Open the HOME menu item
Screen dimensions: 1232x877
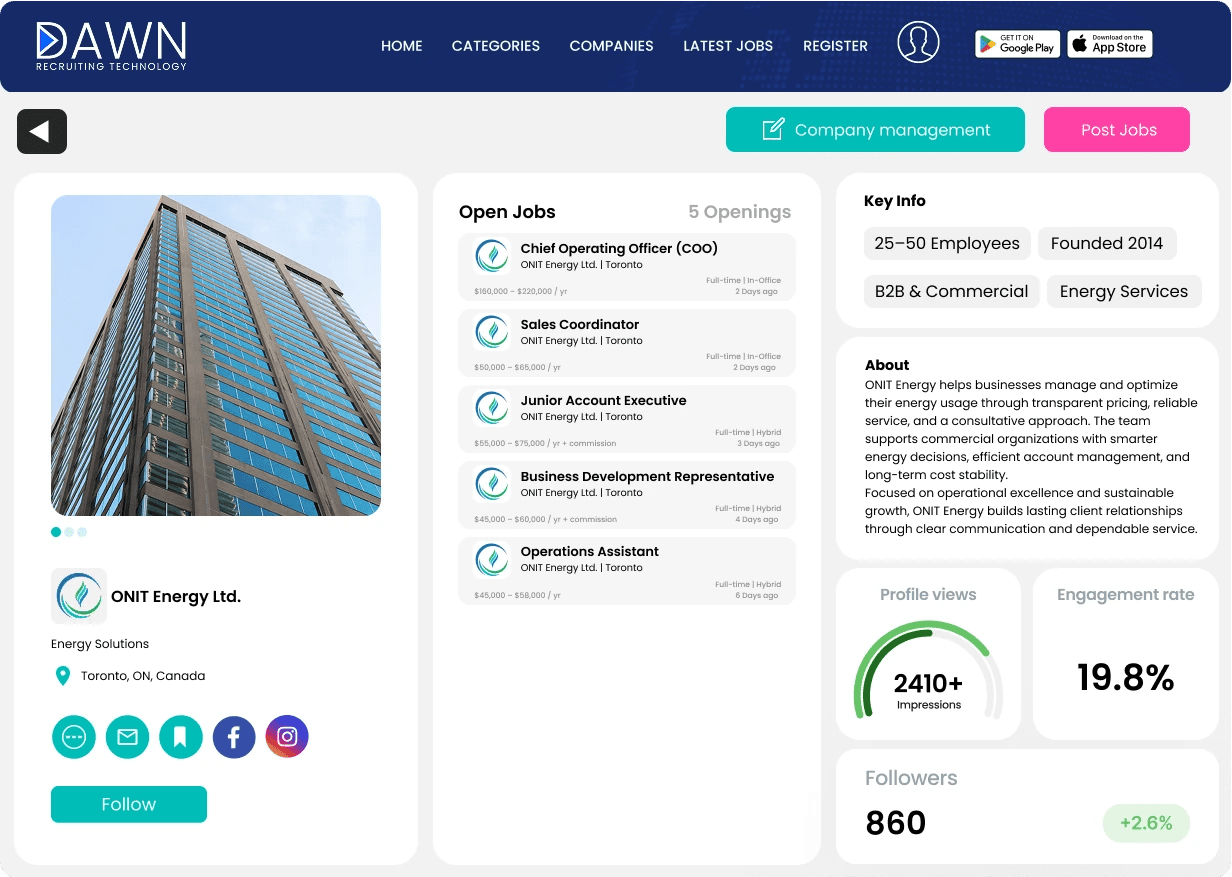402,46
